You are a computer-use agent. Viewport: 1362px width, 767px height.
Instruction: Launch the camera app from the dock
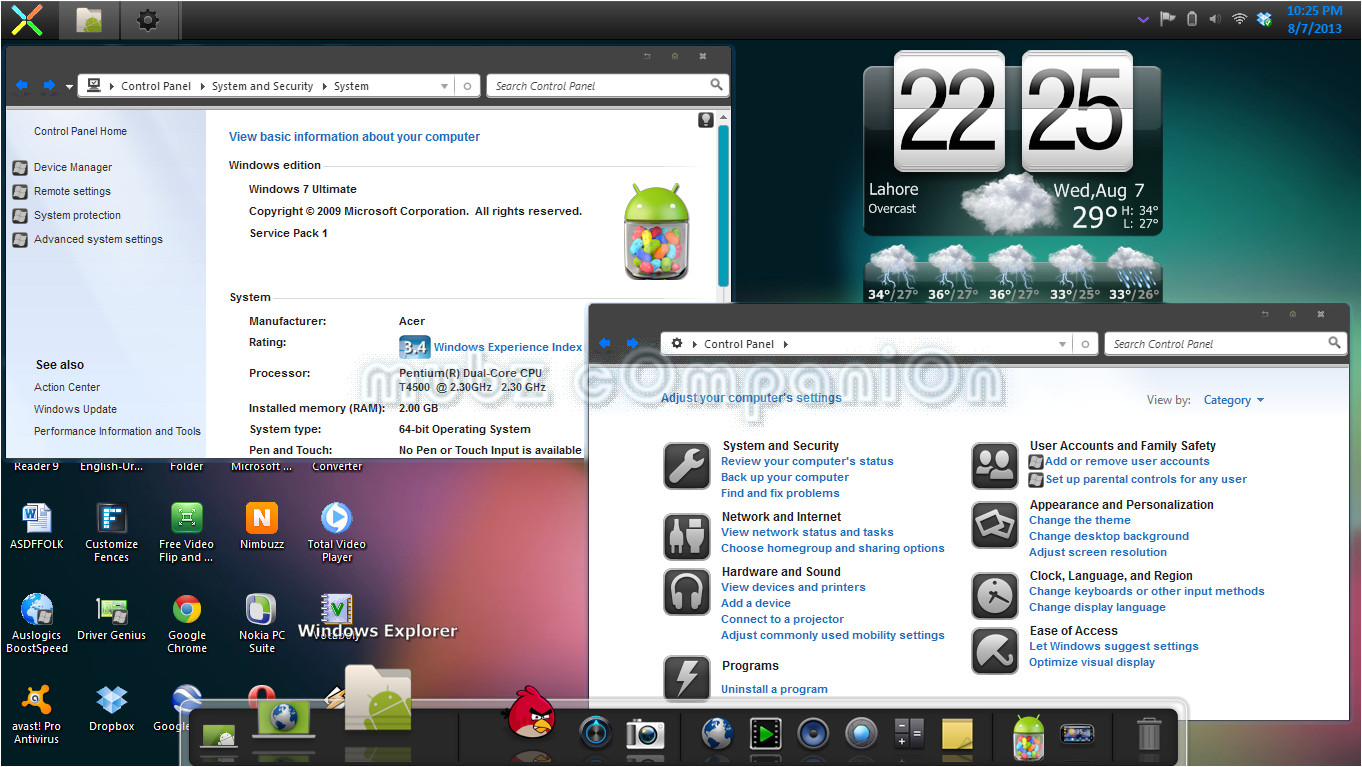[645, 734]
